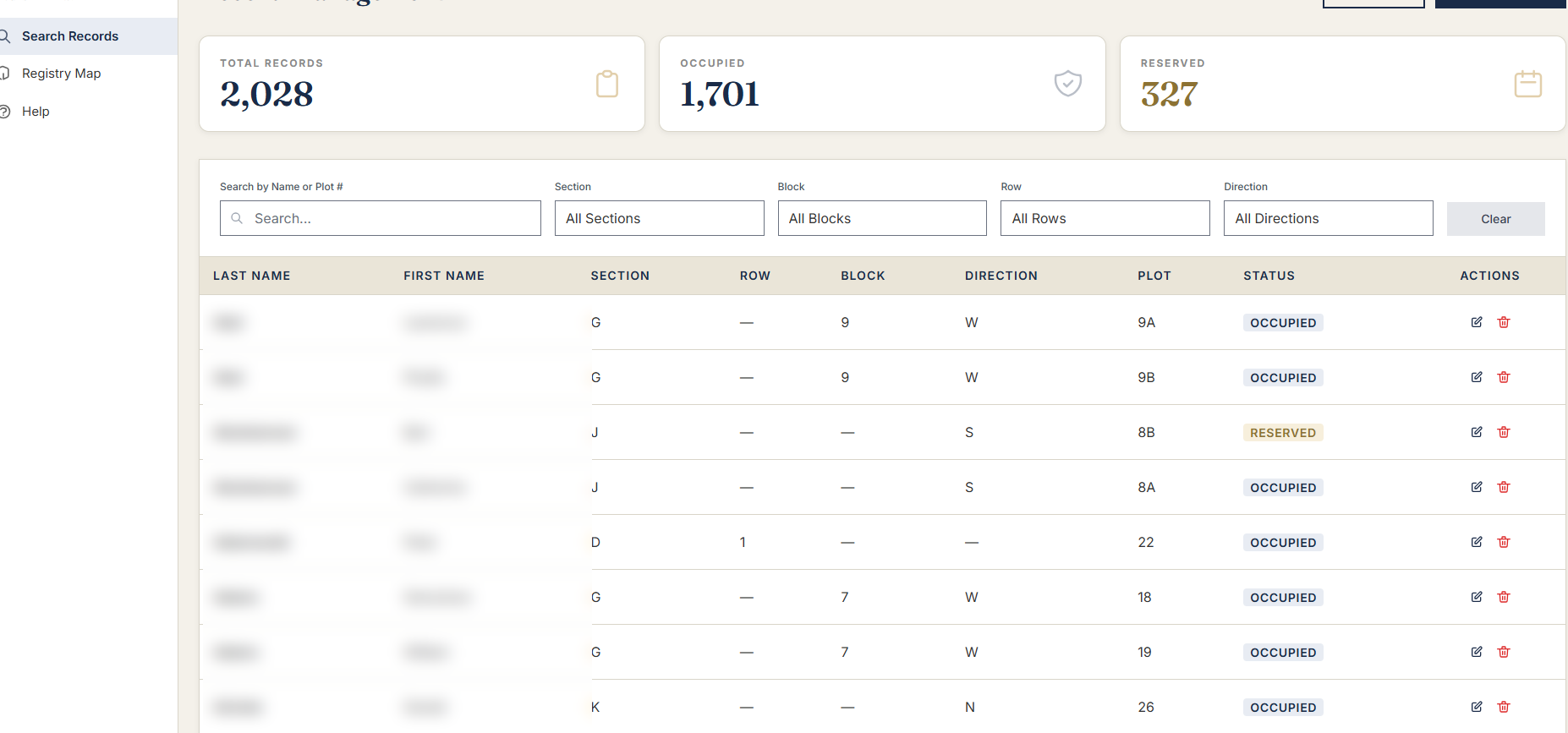Click the BLOCK column header
The height and width of the screenshot is (733, 1568).
pyautogui.click(x=863, y=276)
